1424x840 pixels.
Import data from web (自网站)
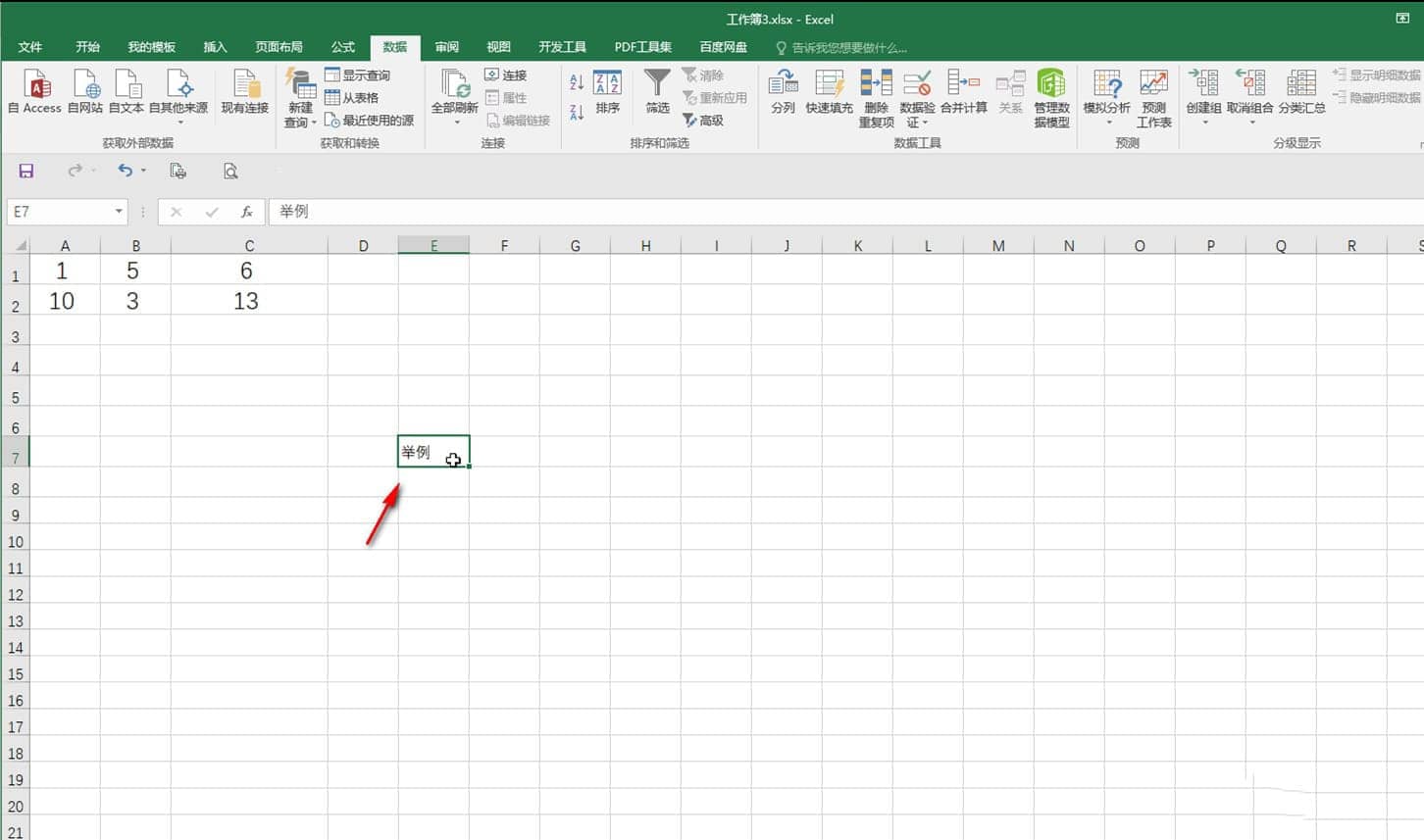click(85, 92)
